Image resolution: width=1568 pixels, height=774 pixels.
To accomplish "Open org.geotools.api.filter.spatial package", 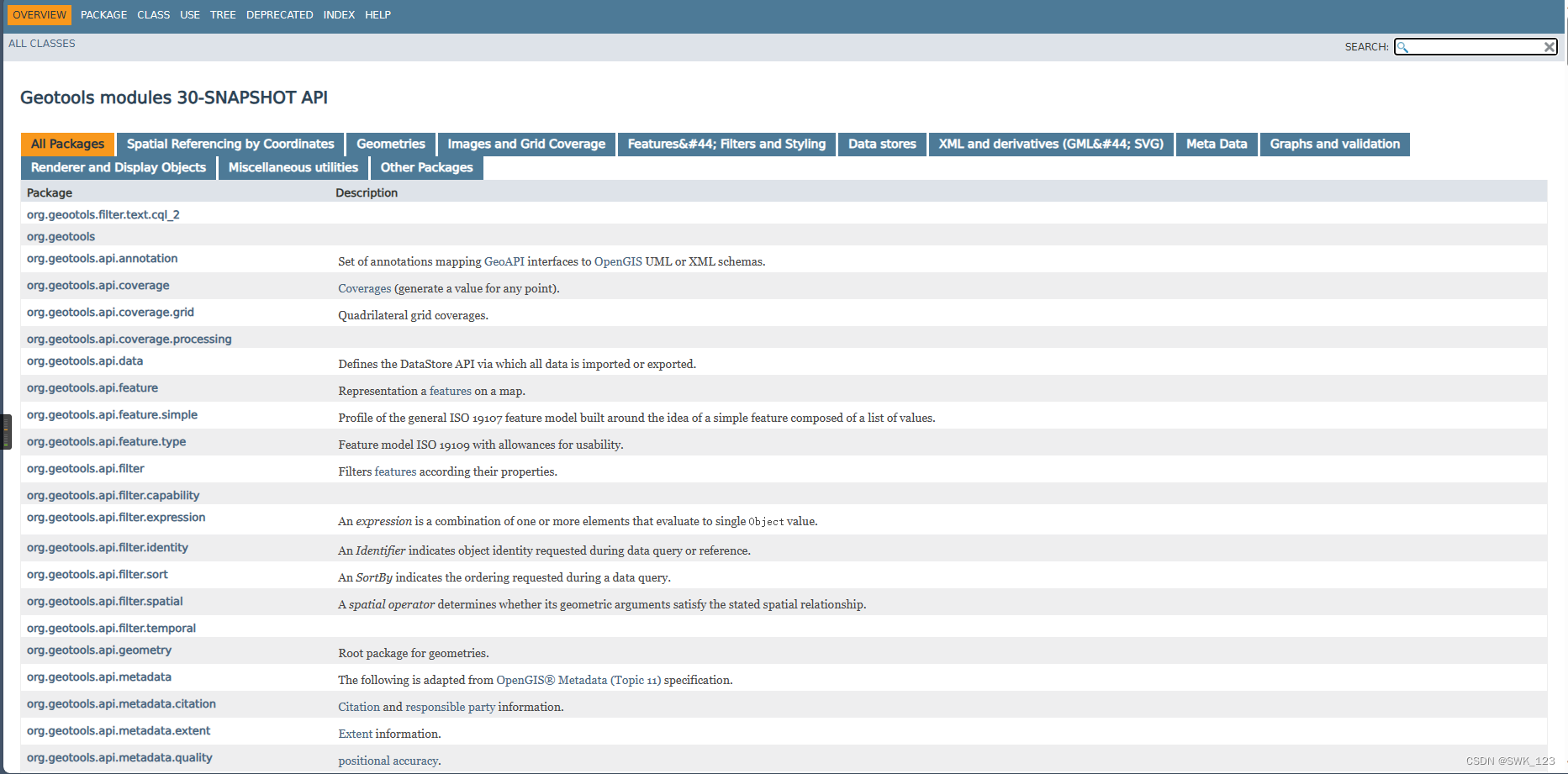I will coord(105,602).
